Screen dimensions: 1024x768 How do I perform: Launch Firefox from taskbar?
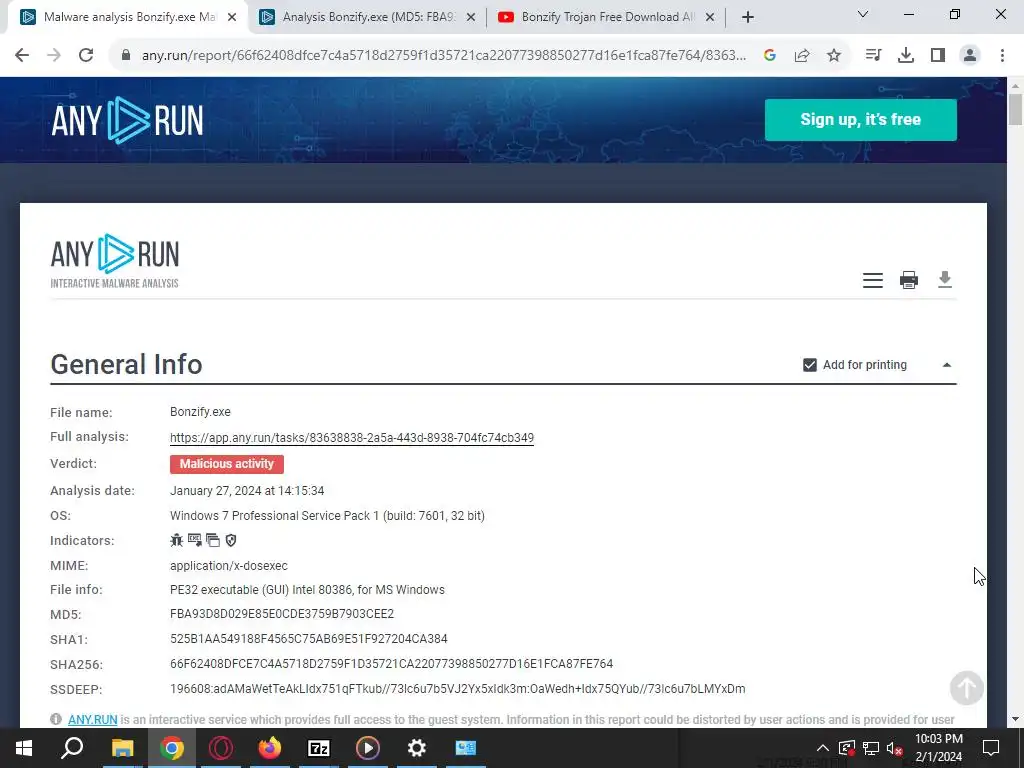coord(269,748)
